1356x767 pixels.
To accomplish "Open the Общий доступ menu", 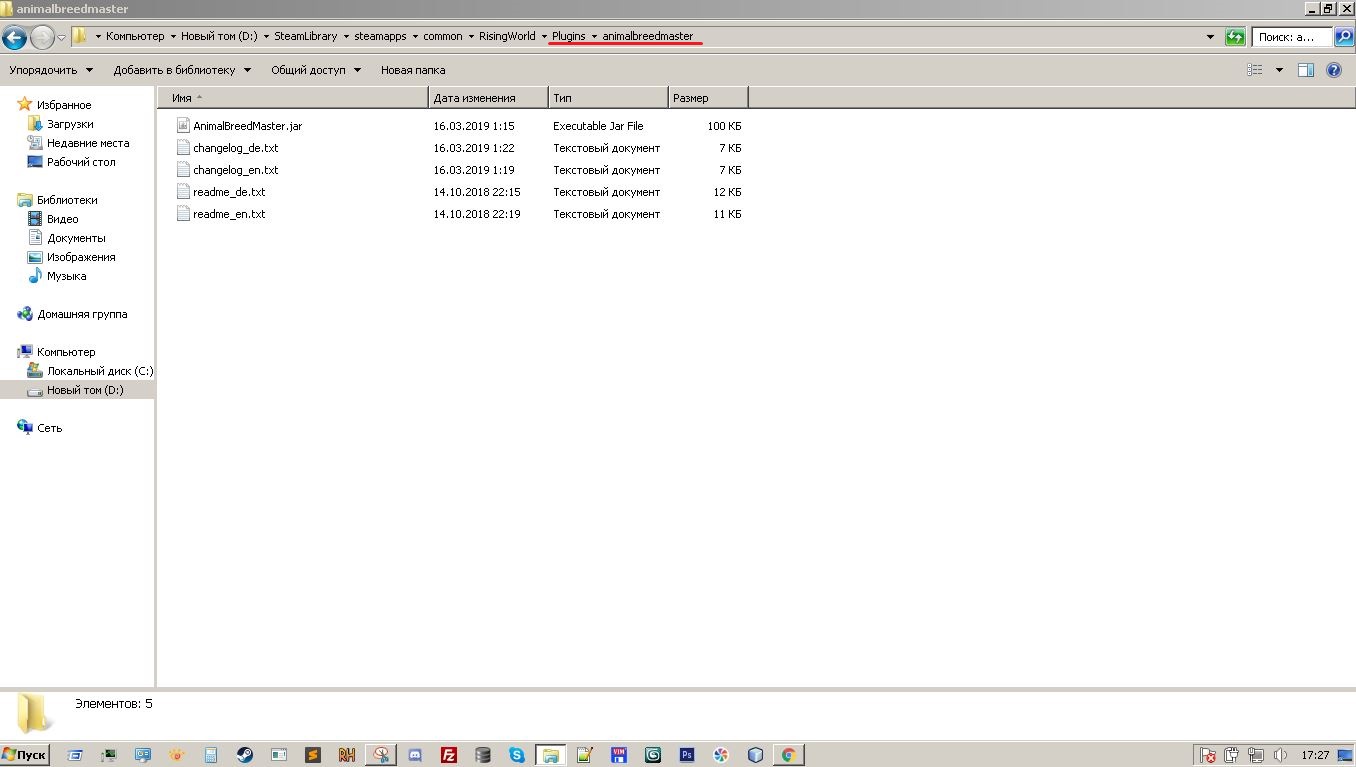I will click(x=315, y=70).
